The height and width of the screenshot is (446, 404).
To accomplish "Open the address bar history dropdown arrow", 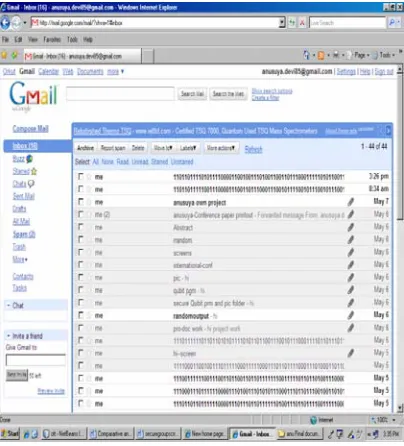I will (282, 23).
